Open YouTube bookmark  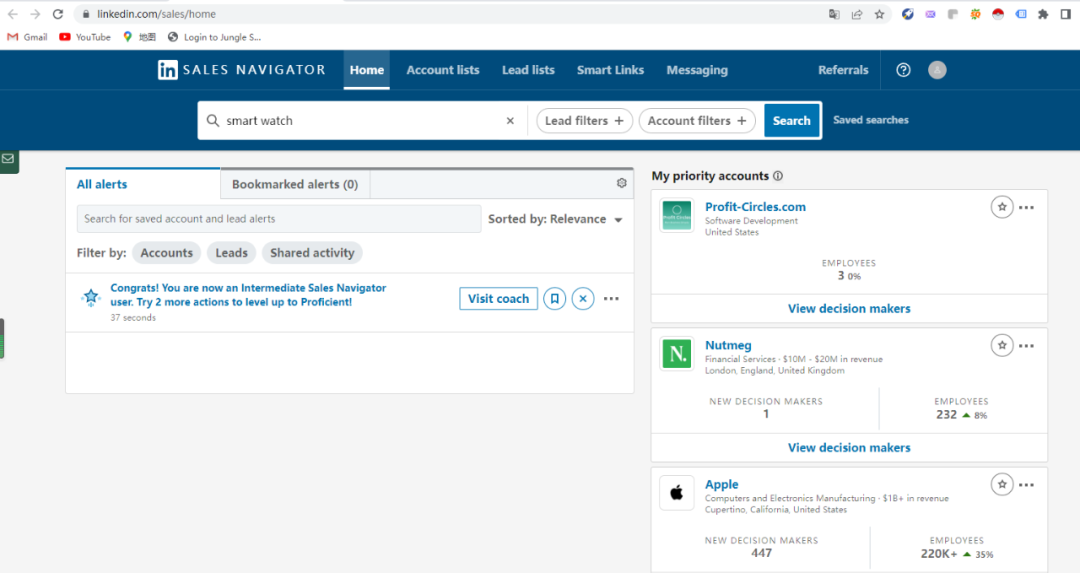tap(85, 37)
